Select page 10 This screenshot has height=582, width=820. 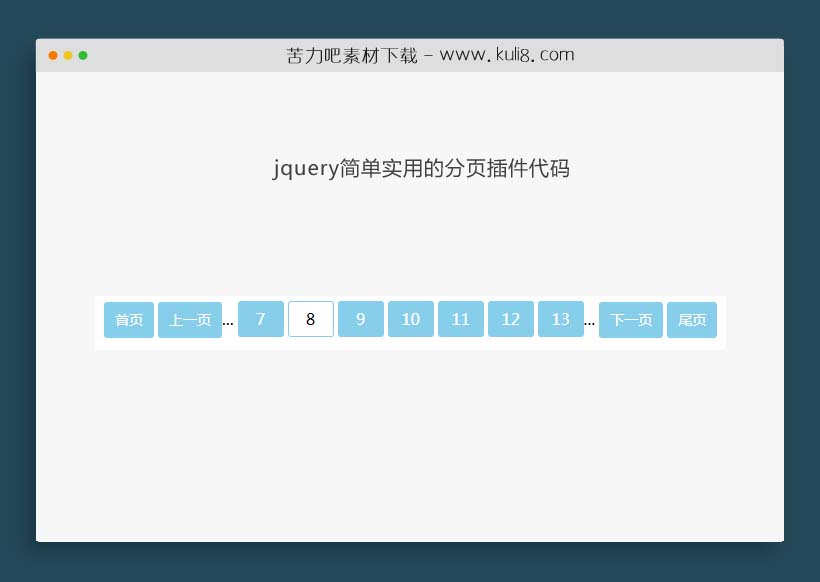[x=411, y=319]
